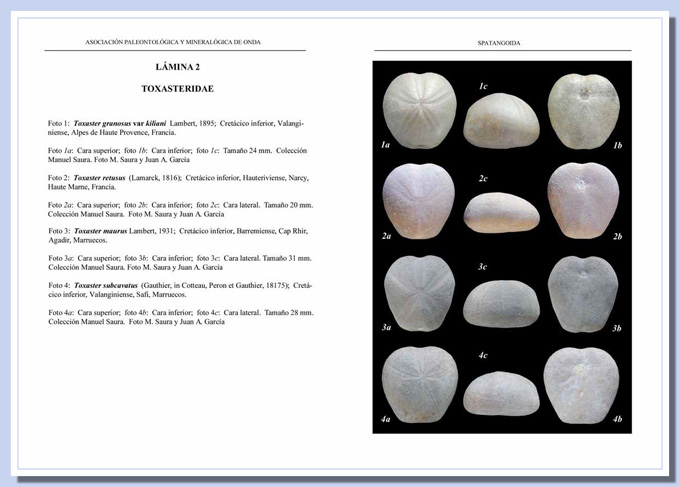680x487 pixels.
Task: Select the fossil photo labeled 2a
Action: (419, 201)
